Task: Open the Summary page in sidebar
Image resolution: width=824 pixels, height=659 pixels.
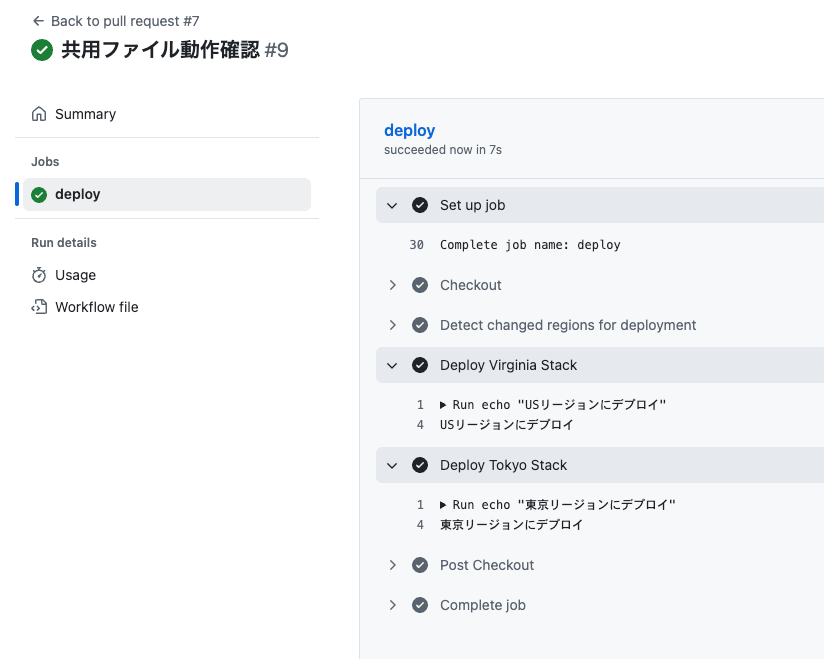Action: 85,114
